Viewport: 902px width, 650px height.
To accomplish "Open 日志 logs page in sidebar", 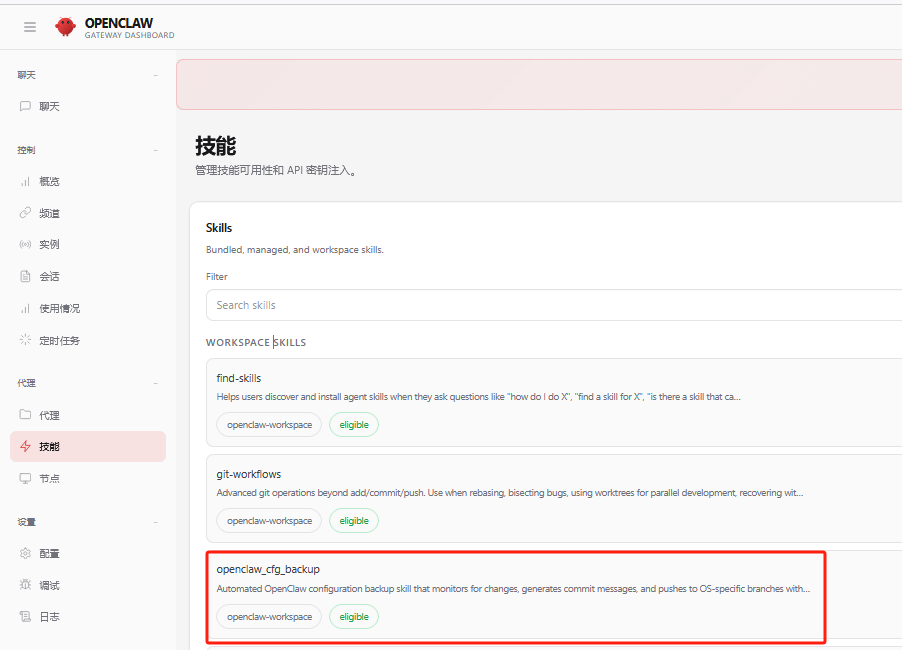I will tap(49, 617).
